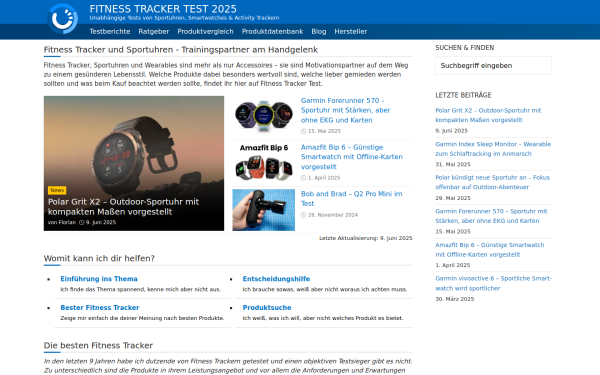The width and height of the screenshot is (600, 375).
Task: Click the sidebar heading SUCHEN & FINDEN
Action: coord(465,47)
